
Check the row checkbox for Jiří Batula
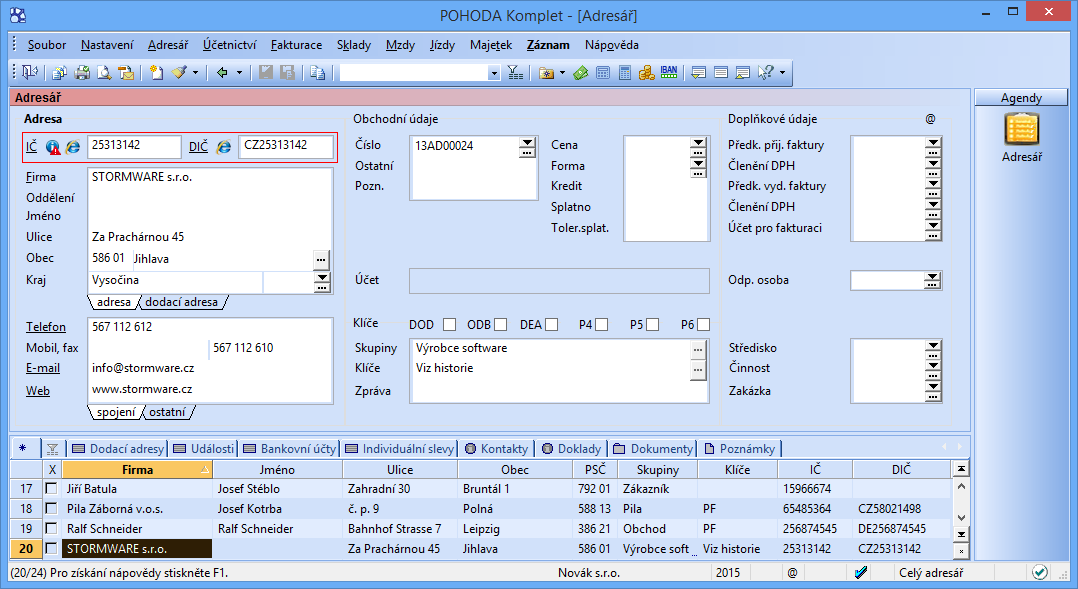pos(51,489)
